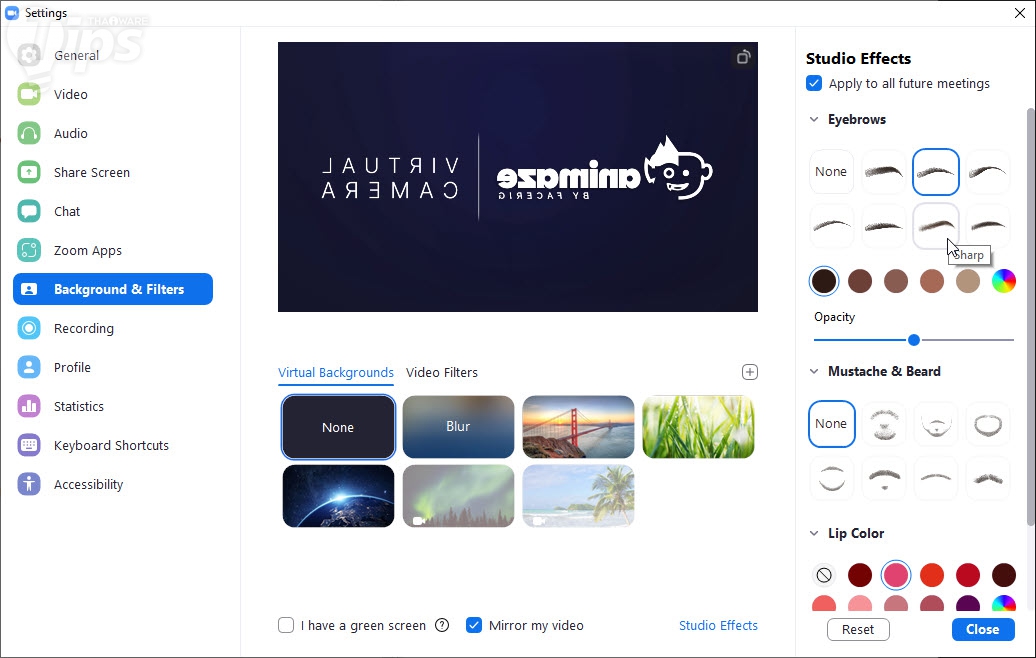This screenshot has height=658, width=1036.
Task: Collapse the Eyebrows section
Action: point(814,120)
